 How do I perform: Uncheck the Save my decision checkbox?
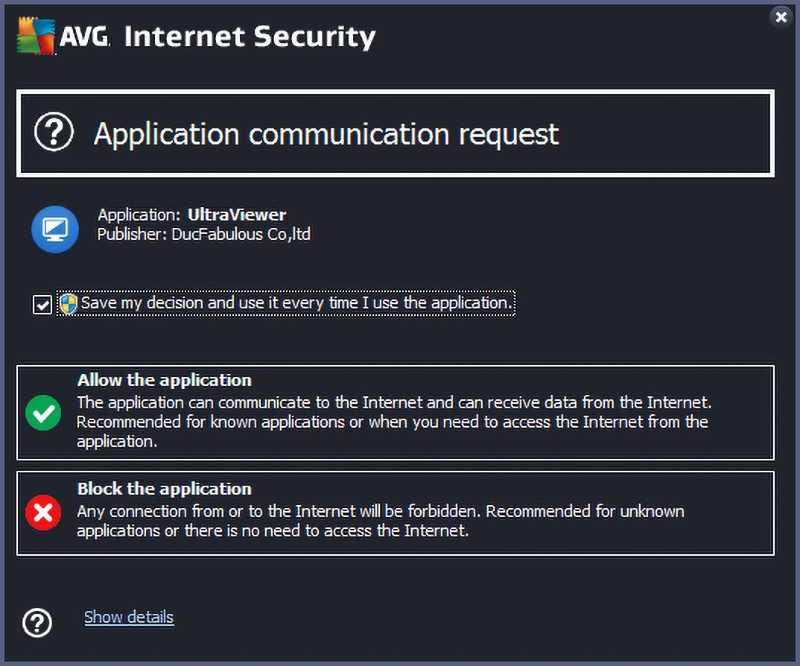(42, 305)
